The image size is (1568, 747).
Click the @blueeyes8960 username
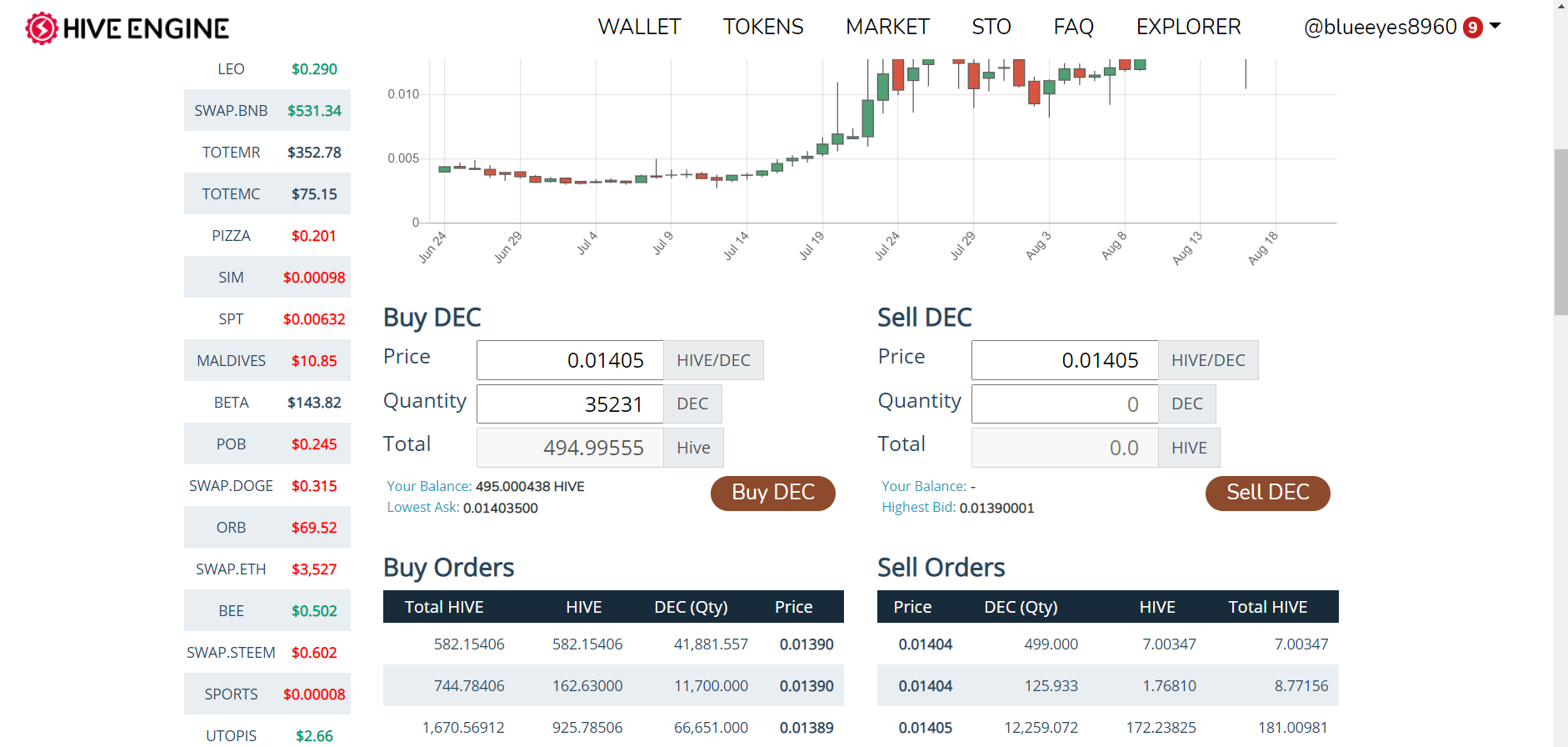[1380, 27]
